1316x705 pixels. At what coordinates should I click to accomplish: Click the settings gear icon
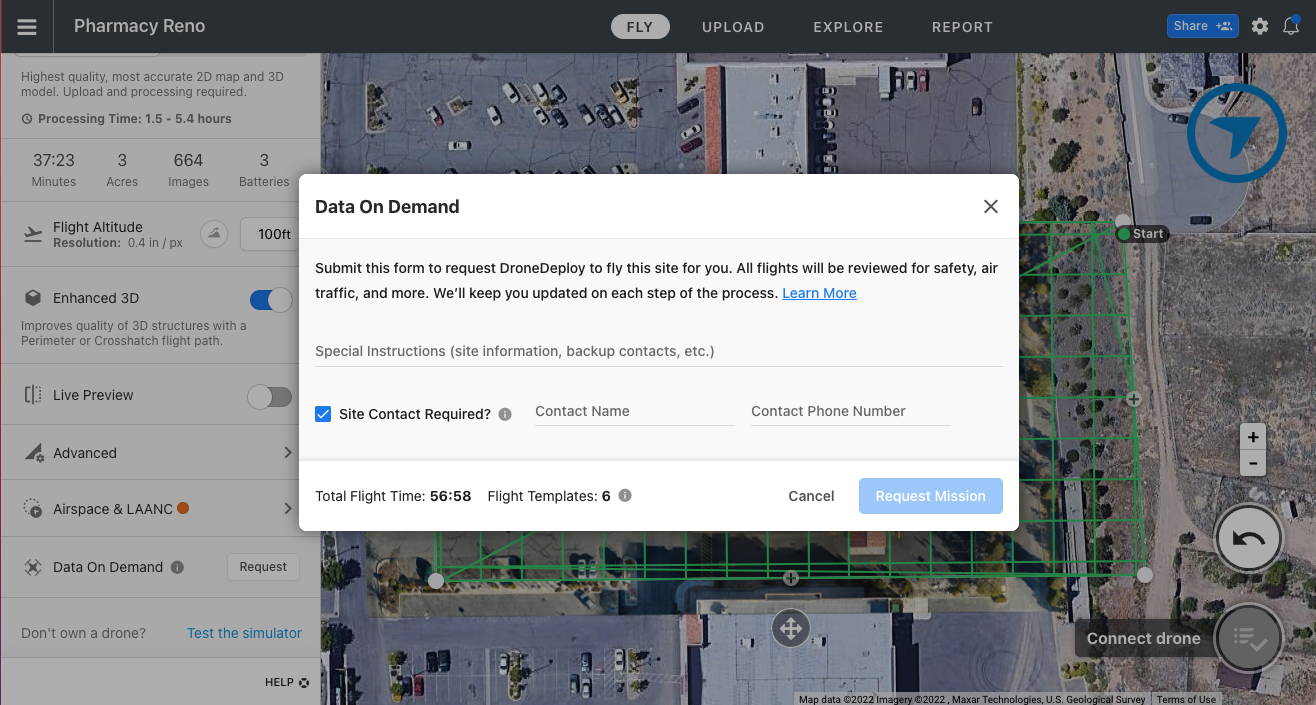coord(1259,26)
